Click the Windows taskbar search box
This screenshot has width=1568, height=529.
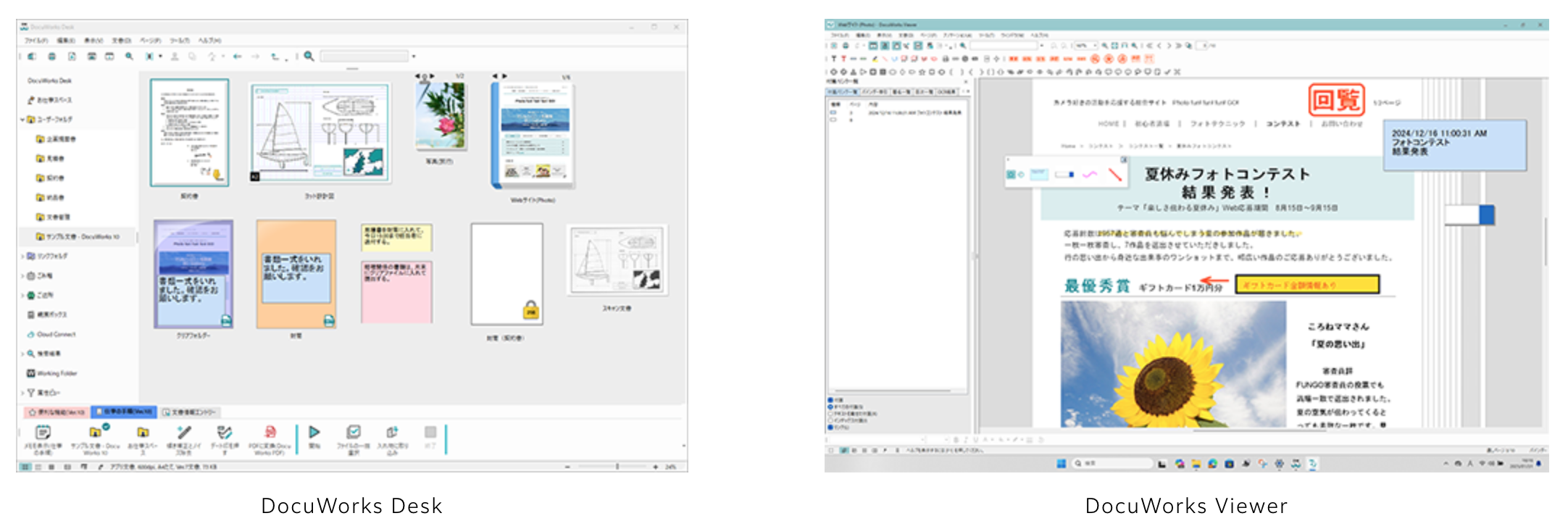click(x=1112, y=463)
